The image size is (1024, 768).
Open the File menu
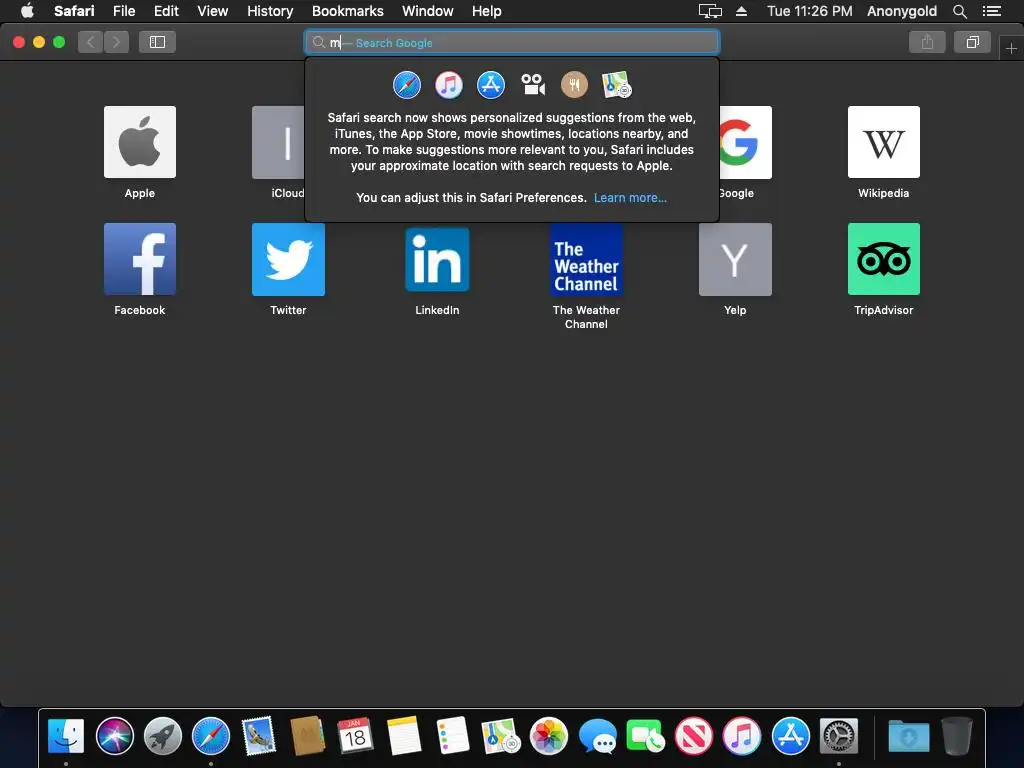tap(123, 11)
